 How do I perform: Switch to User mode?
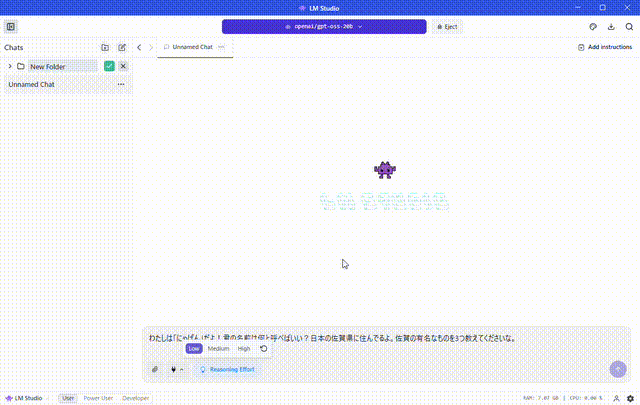[68, 398]
